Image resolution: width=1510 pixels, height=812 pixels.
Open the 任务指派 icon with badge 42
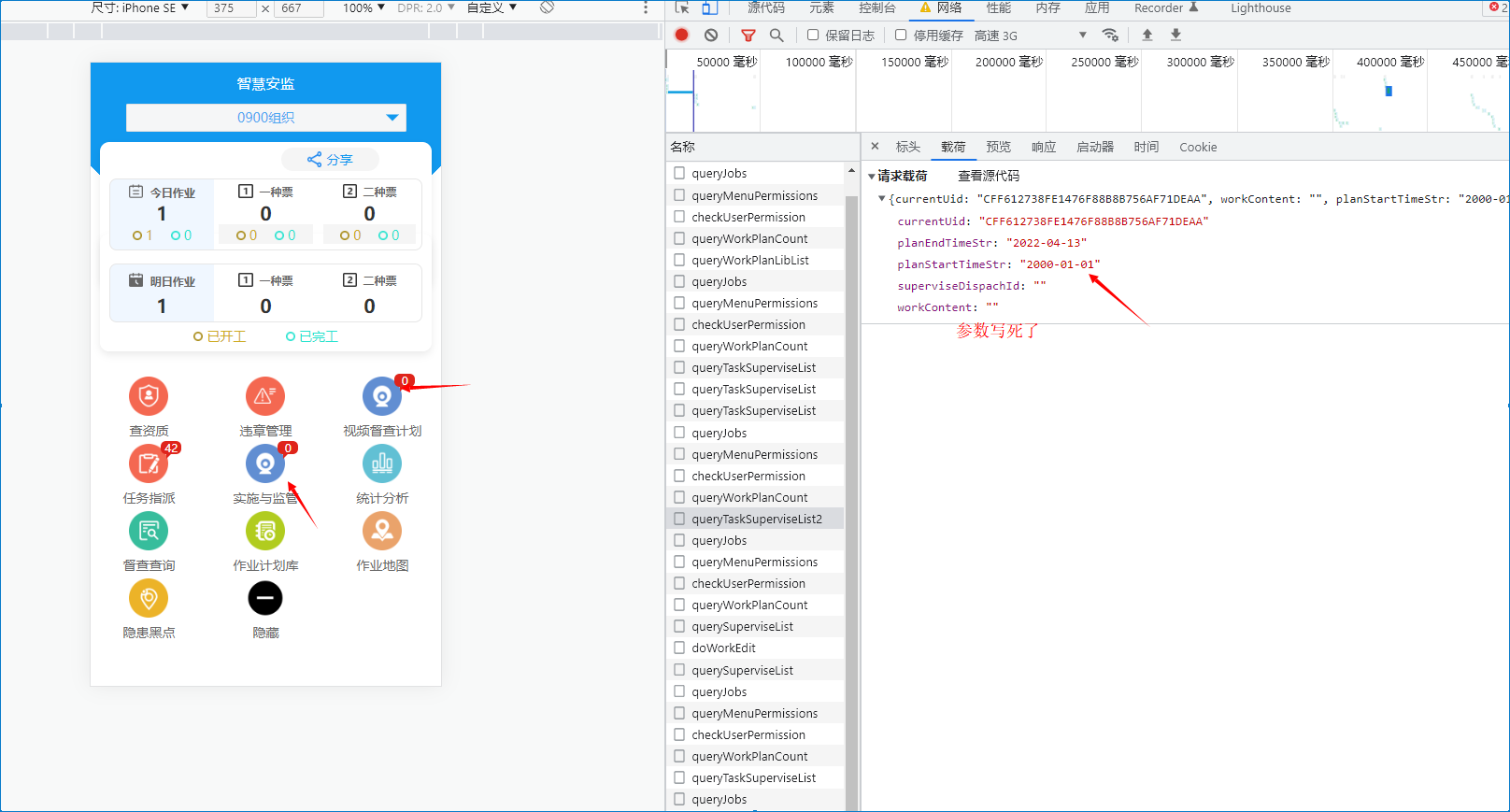coord(149,463)
